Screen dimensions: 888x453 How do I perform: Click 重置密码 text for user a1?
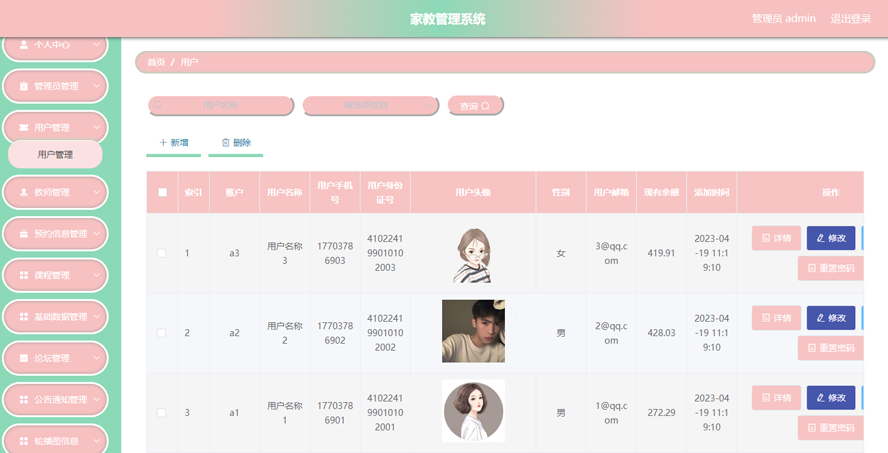point(836,428)
